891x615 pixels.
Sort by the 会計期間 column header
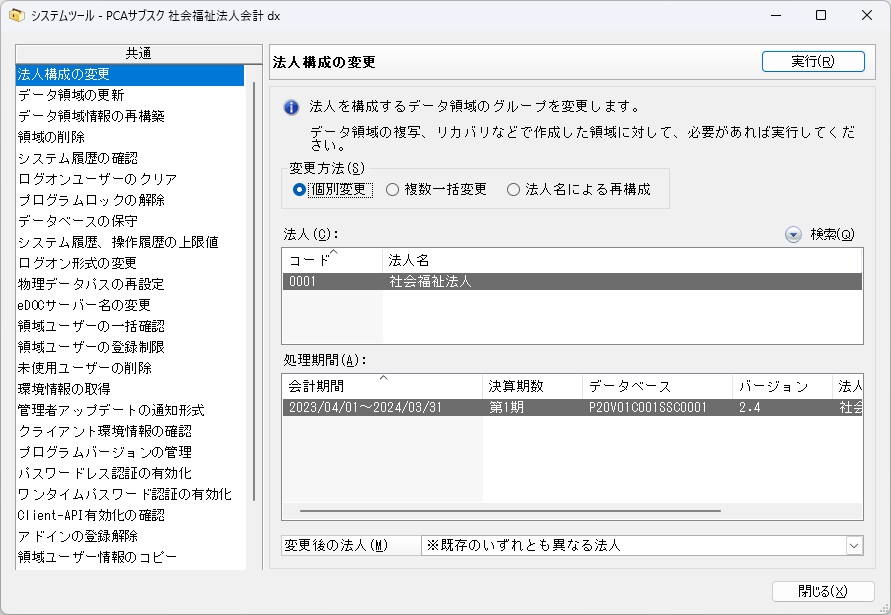click(x=381, y=386)
